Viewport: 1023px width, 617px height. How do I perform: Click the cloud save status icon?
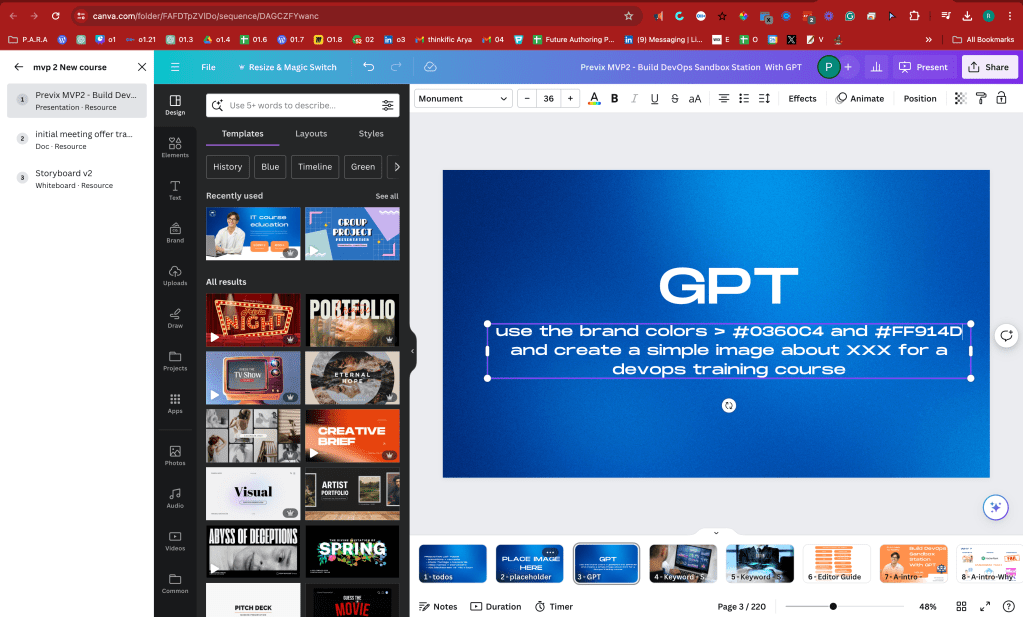(x=430, y=67)
